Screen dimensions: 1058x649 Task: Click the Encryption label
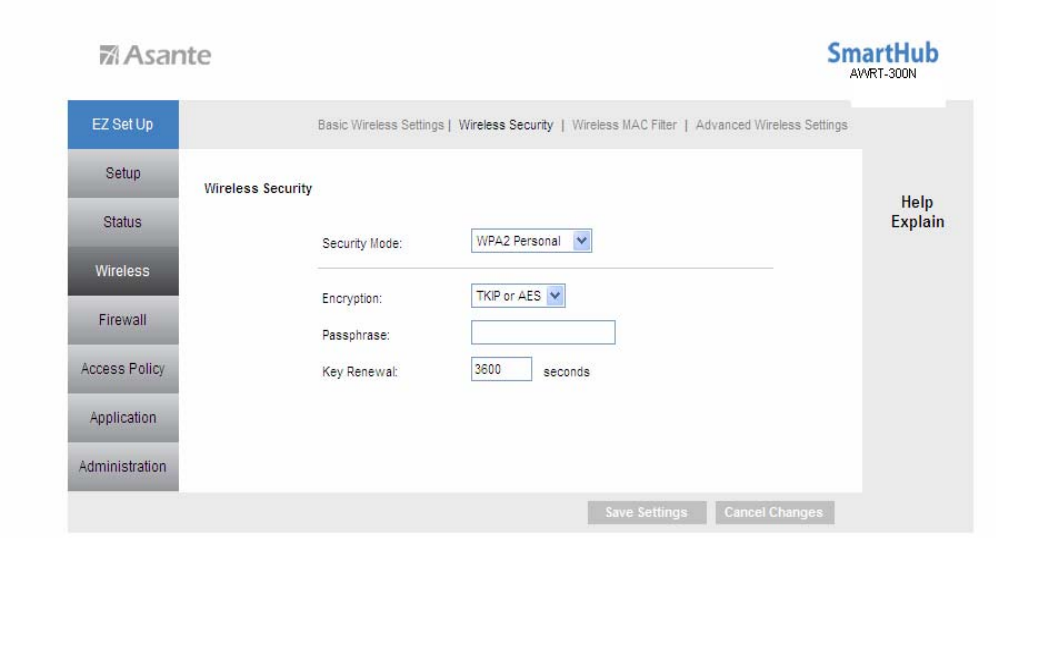click(x=352, y=298)
